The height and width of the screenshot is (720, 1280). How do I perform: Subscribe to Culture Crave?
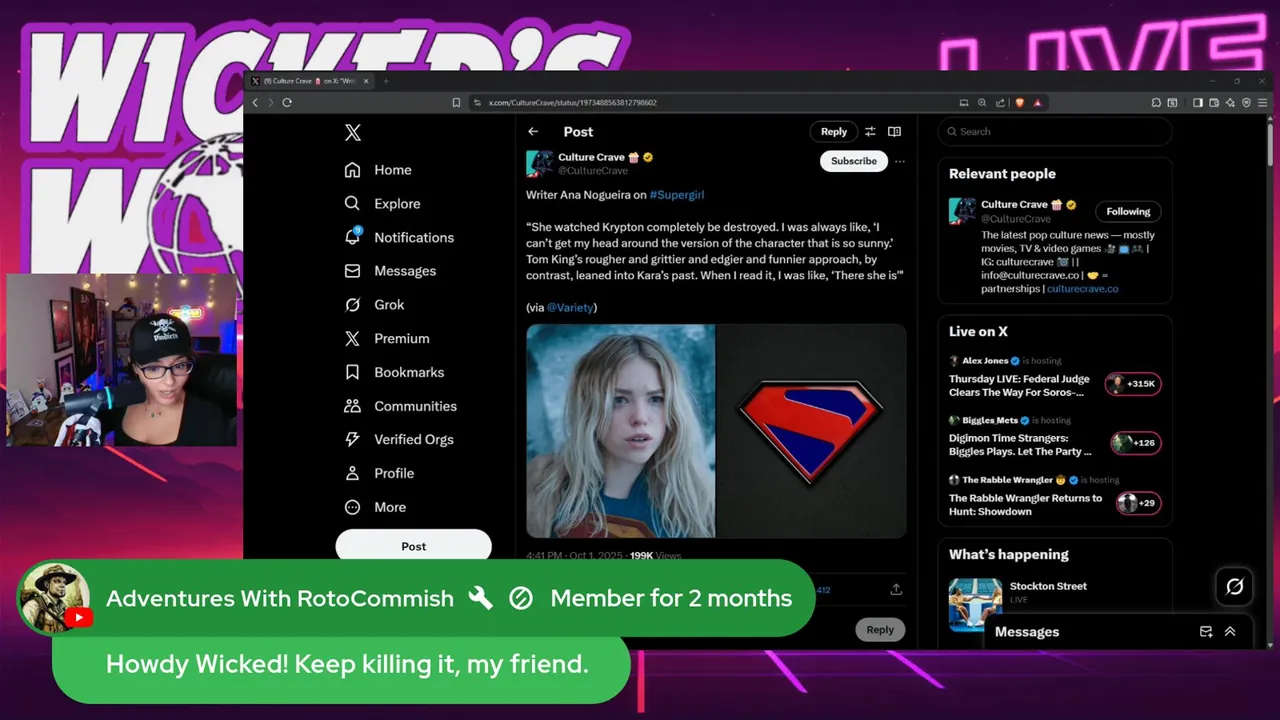click(x=854, y=161)
